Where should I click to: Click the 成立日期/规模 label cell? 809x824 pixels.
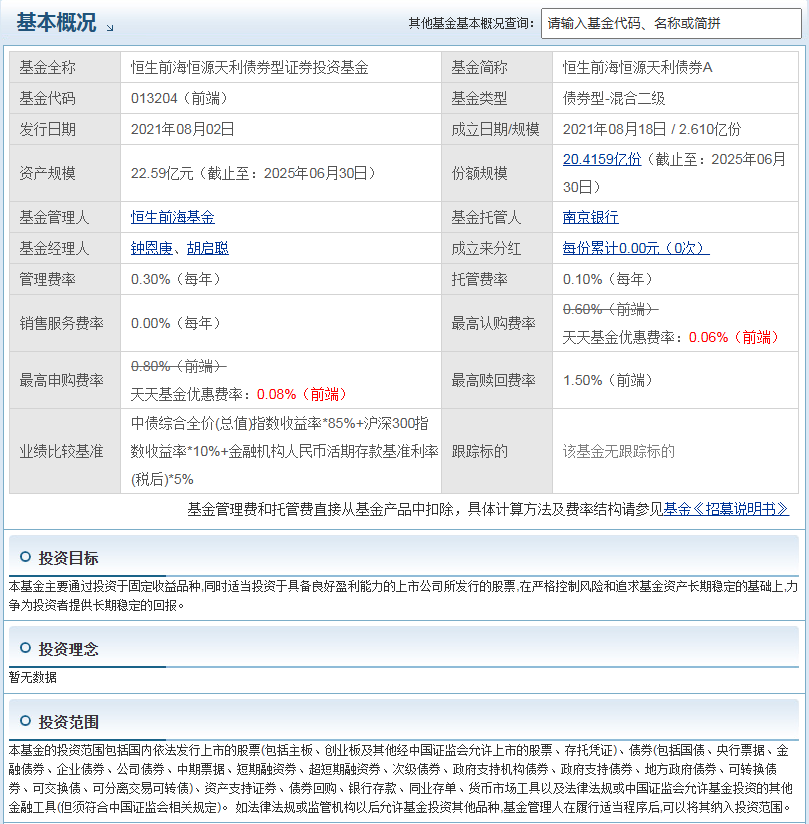coord(497,129)
